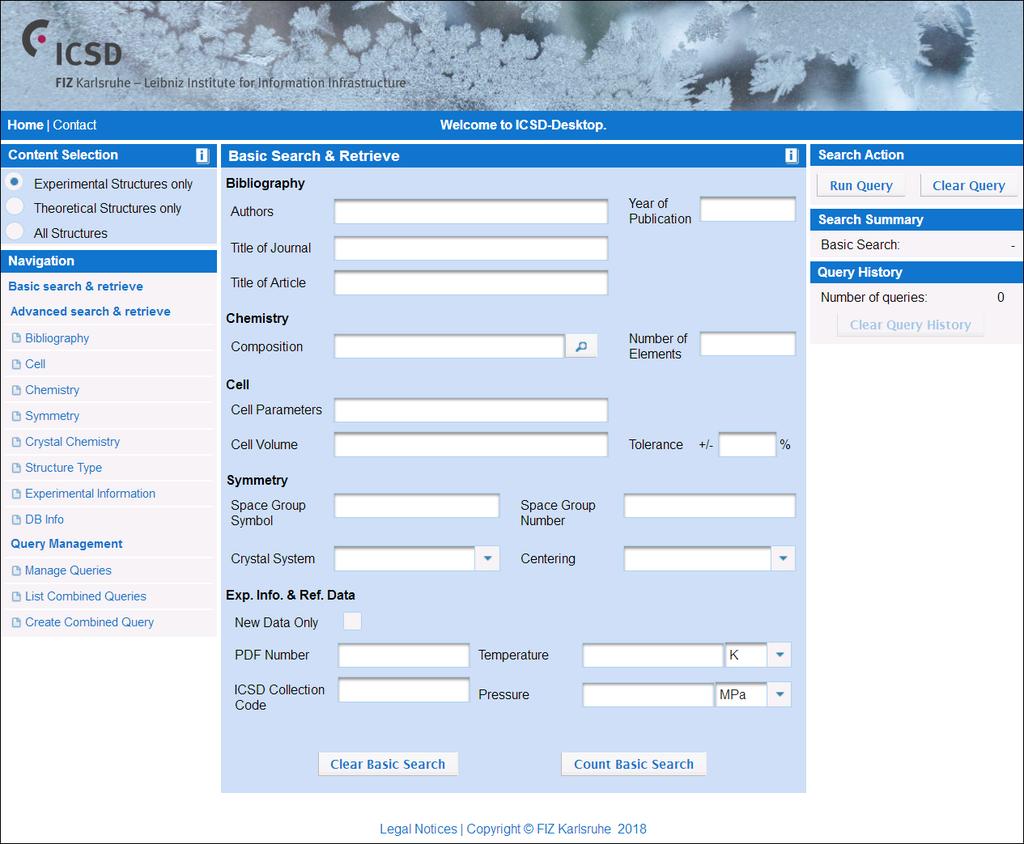Tick the New Data Only checkbox
This screenshot has height=844, width=1024.
(353, 621)
